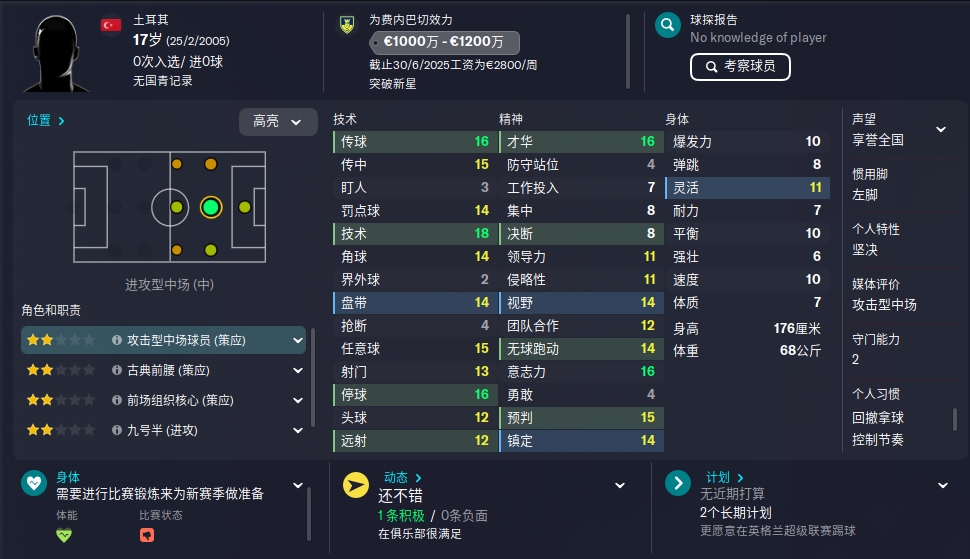This screenshot has width=970, height=559.
Task: Select the large green pitch position dot
Action: pos(211,207)
